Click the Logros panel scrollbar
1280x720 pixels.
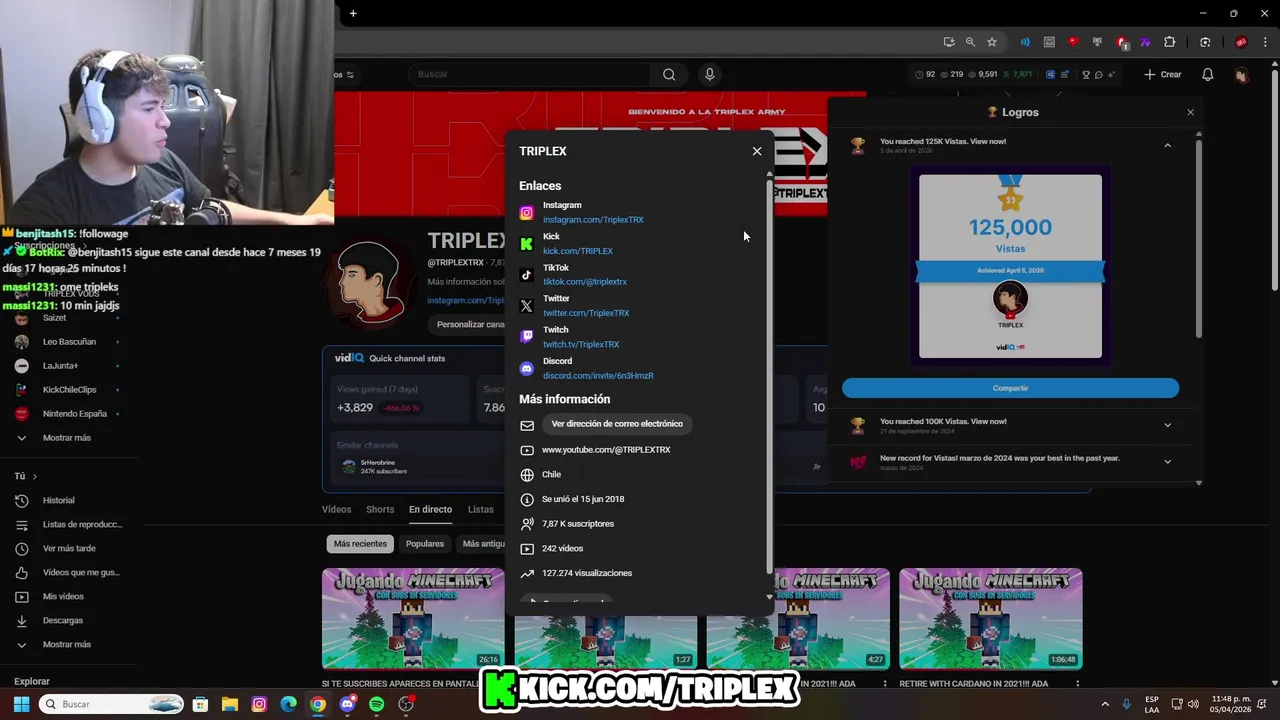(1198, 238)
